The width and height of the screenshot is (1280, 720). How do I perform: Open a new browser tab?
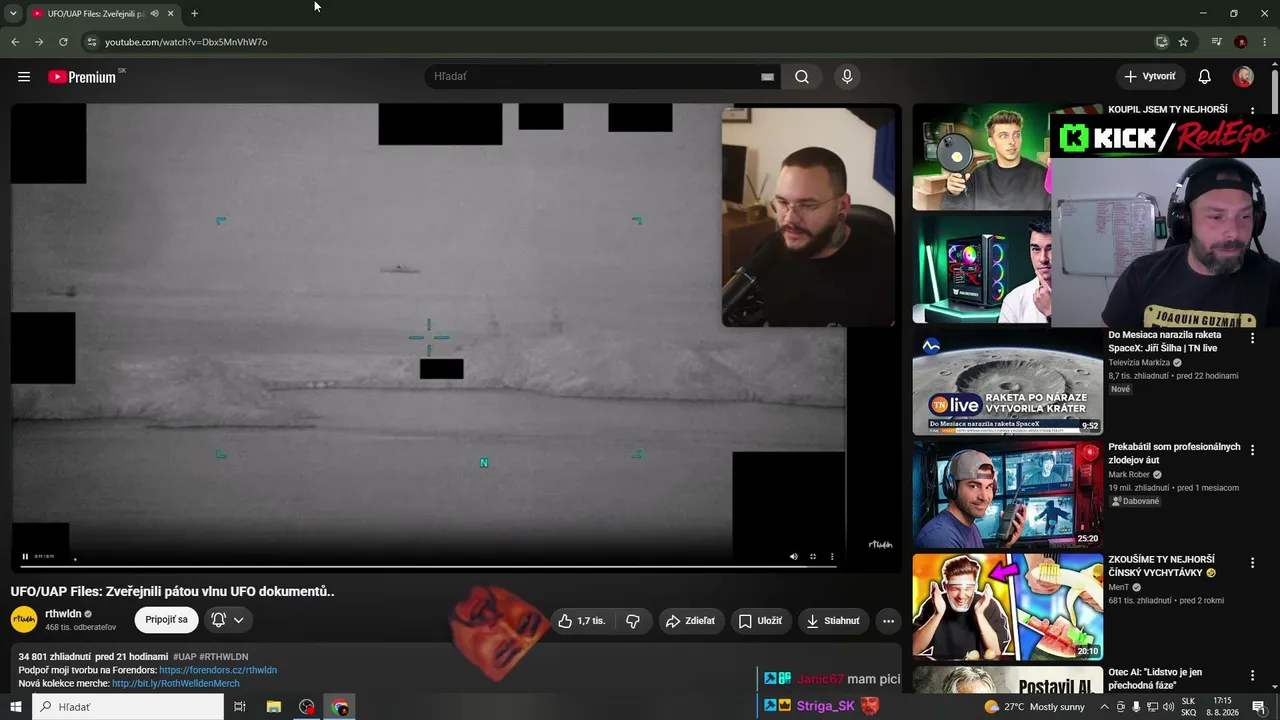click(x=194, y=14)
